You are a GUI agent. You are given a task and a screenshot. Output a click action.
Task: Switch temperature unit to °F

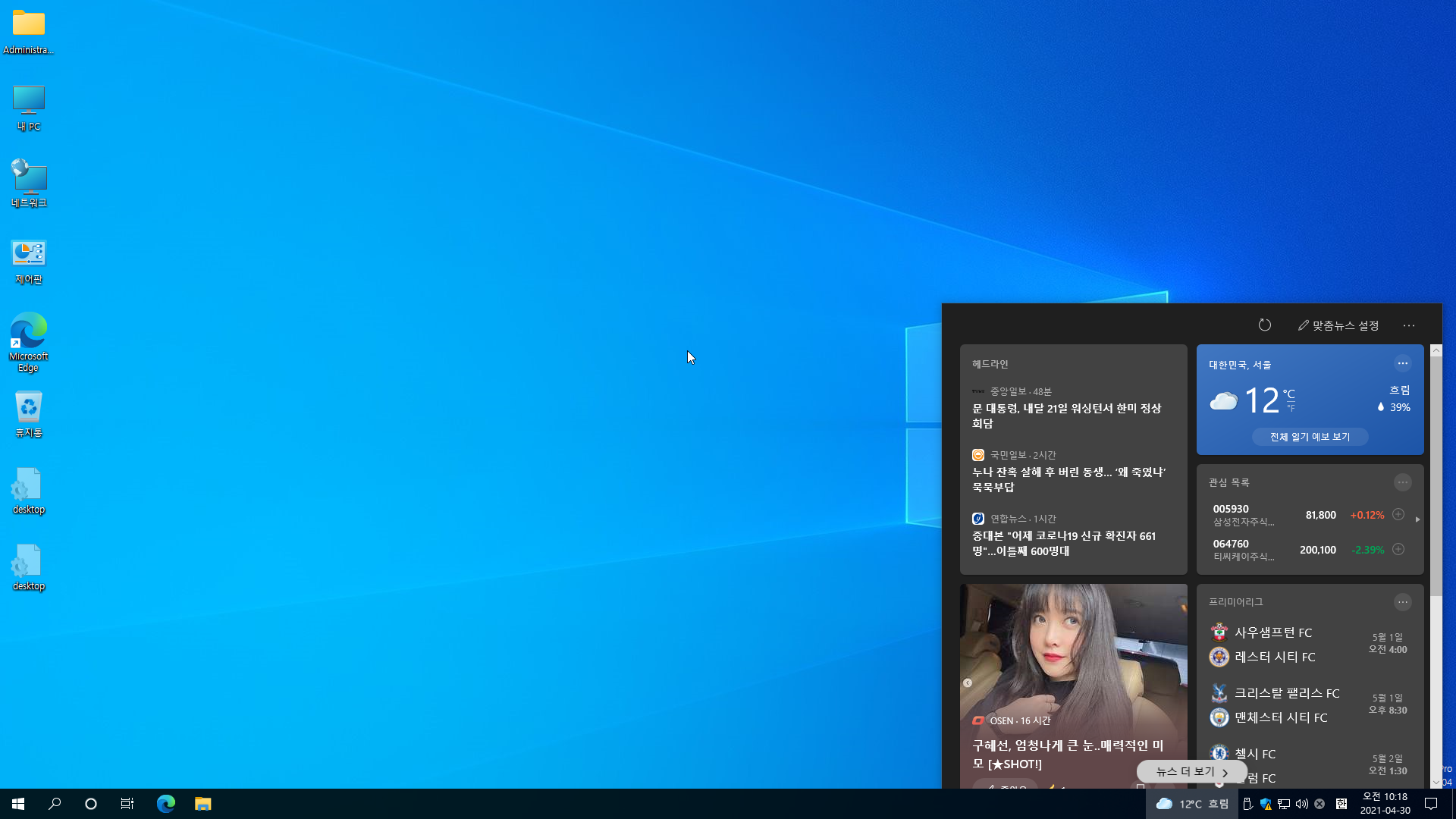click(1291, 408)
